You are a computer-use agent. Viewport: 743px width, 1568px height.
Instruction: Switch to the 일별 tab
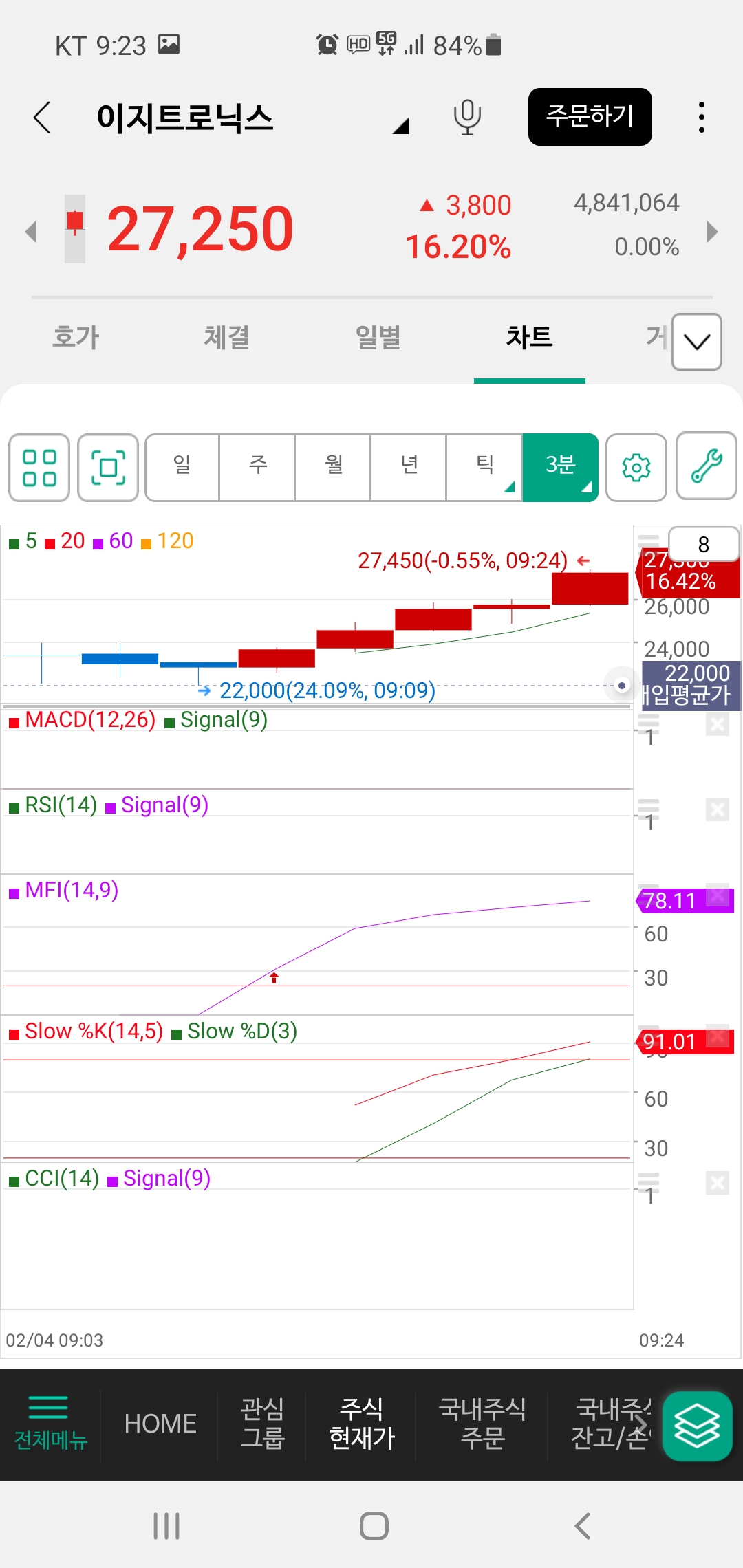(x=378, y=338)
